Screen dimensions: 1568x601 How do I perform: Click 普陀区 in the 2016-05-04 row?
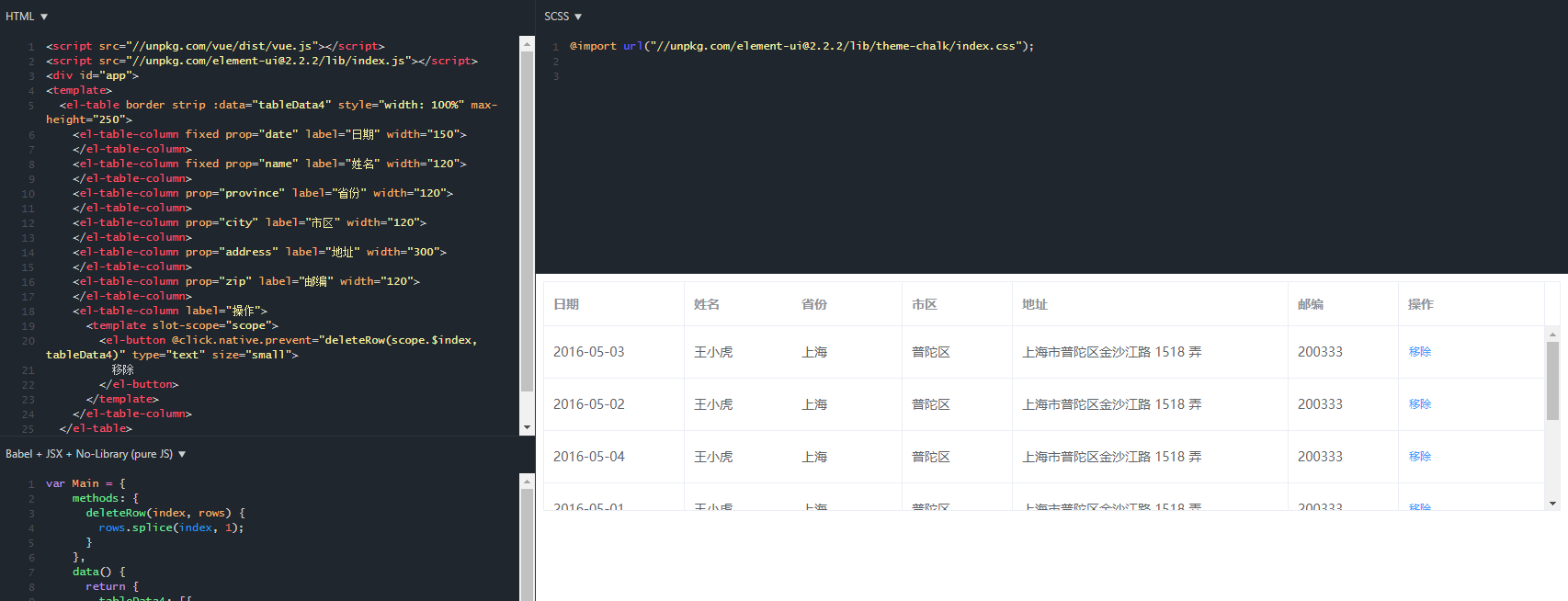931,457
